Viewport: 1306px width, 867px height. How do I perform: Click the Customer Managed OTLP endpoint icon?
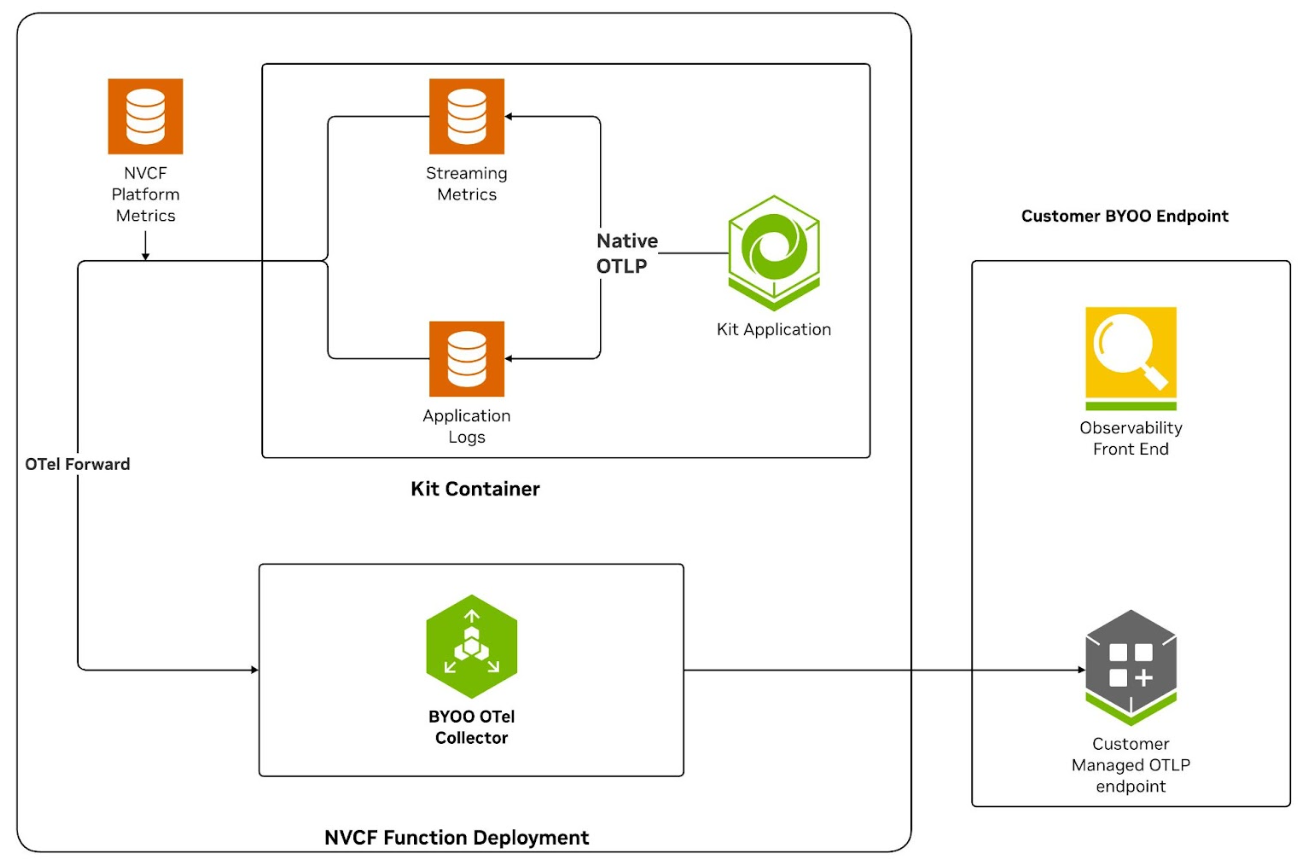1130,667
